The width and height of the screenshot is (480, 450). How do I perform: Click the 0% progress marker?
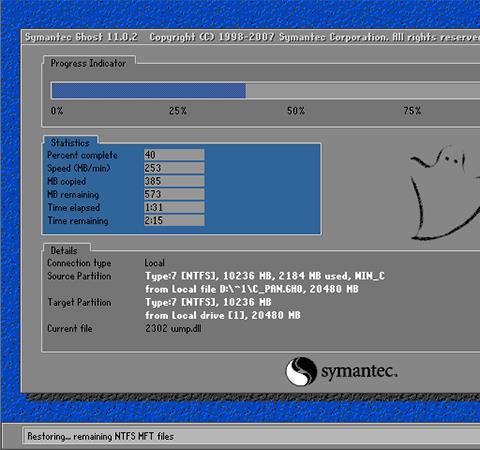click(x=57, y=111)
